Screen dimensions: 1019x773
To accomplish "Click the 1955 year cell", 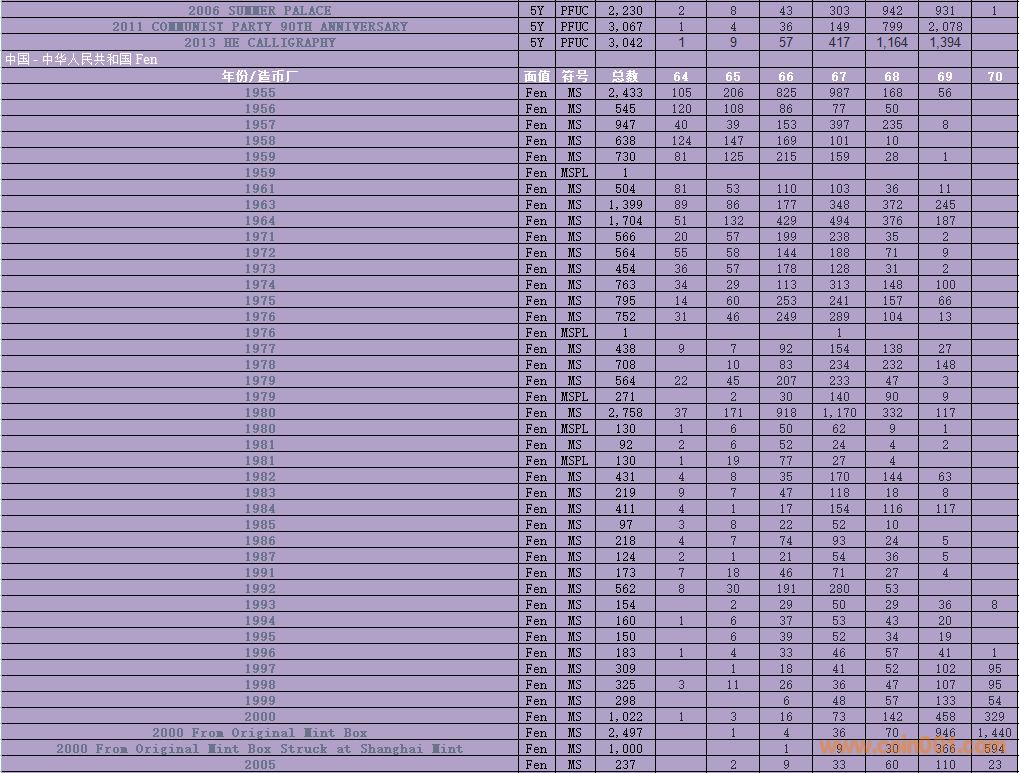I will 259,93.
